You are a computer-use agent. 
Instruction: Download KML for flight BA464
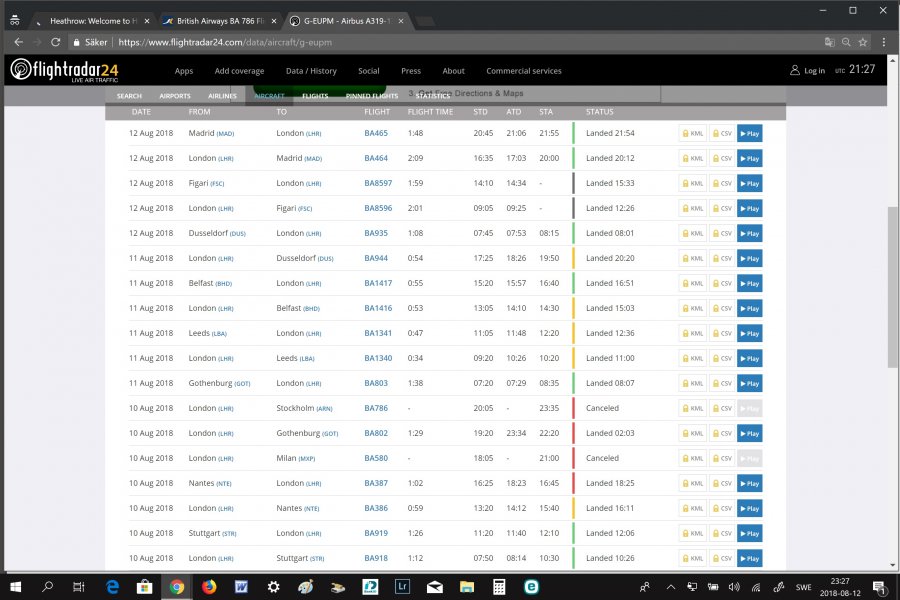(692, 158)
